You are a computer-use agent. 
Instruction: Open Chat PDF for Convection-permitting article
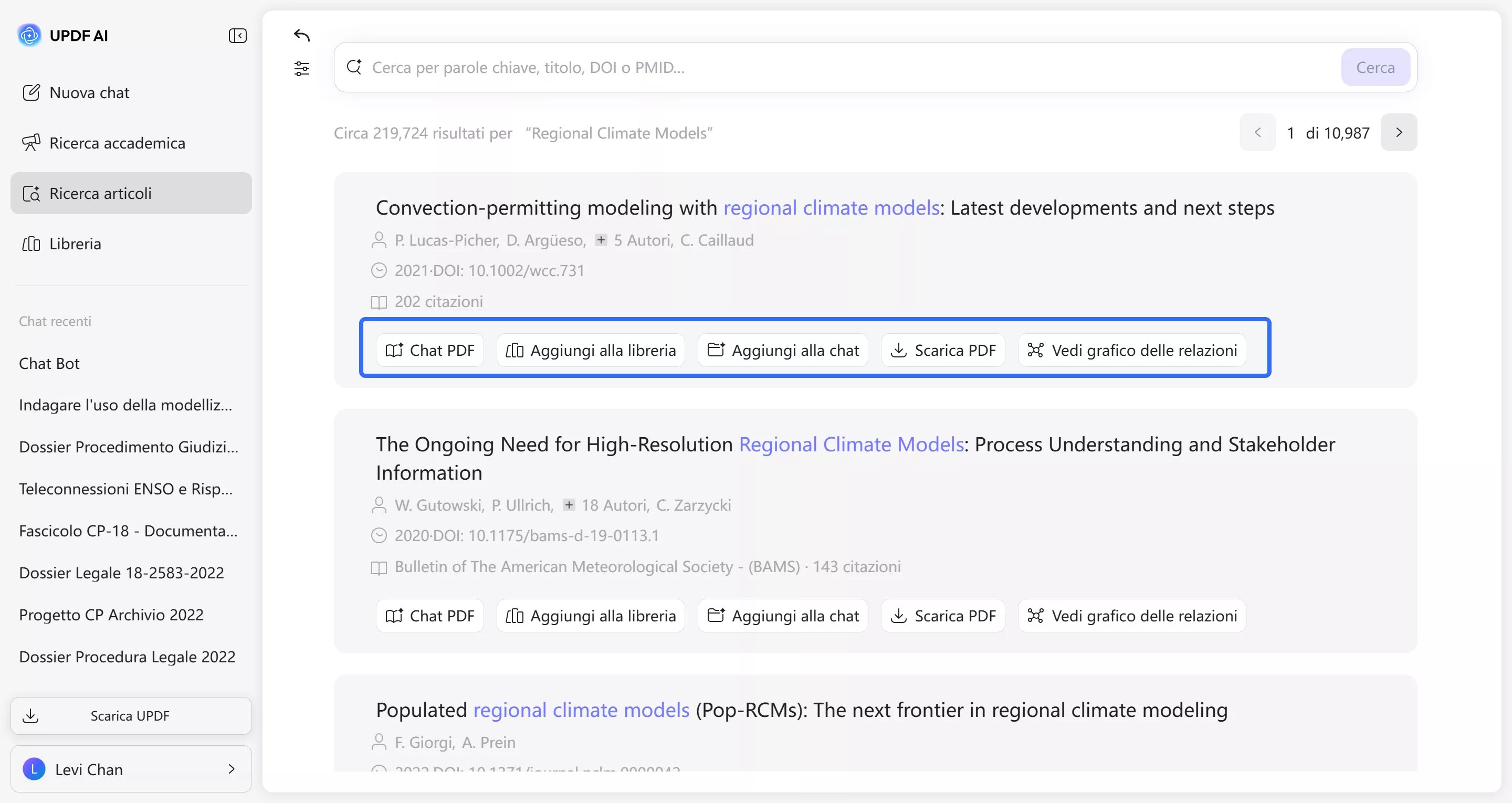tap(429, 351)
